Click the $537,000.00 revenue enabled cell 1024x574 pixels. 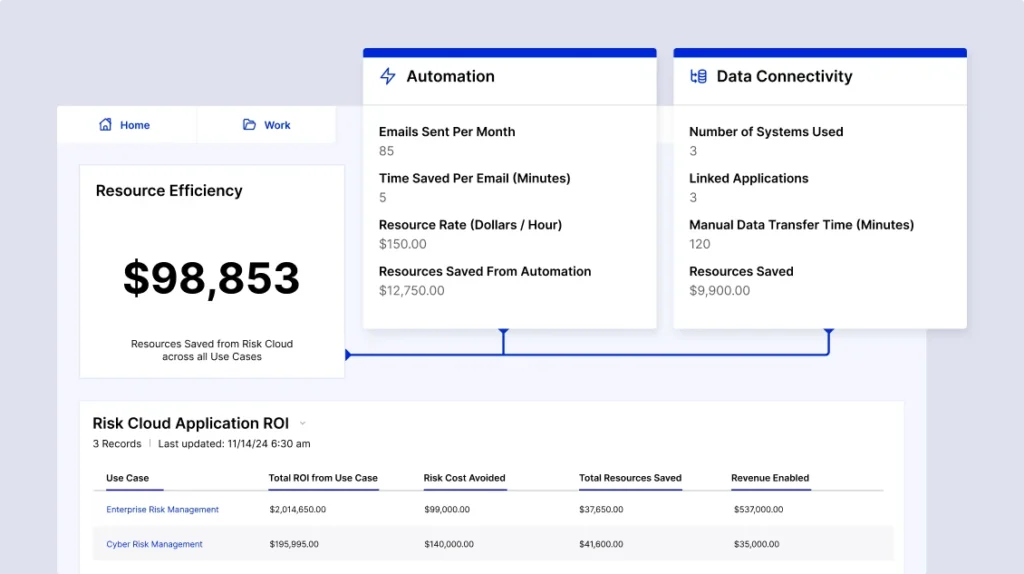(x=758, y=509)
